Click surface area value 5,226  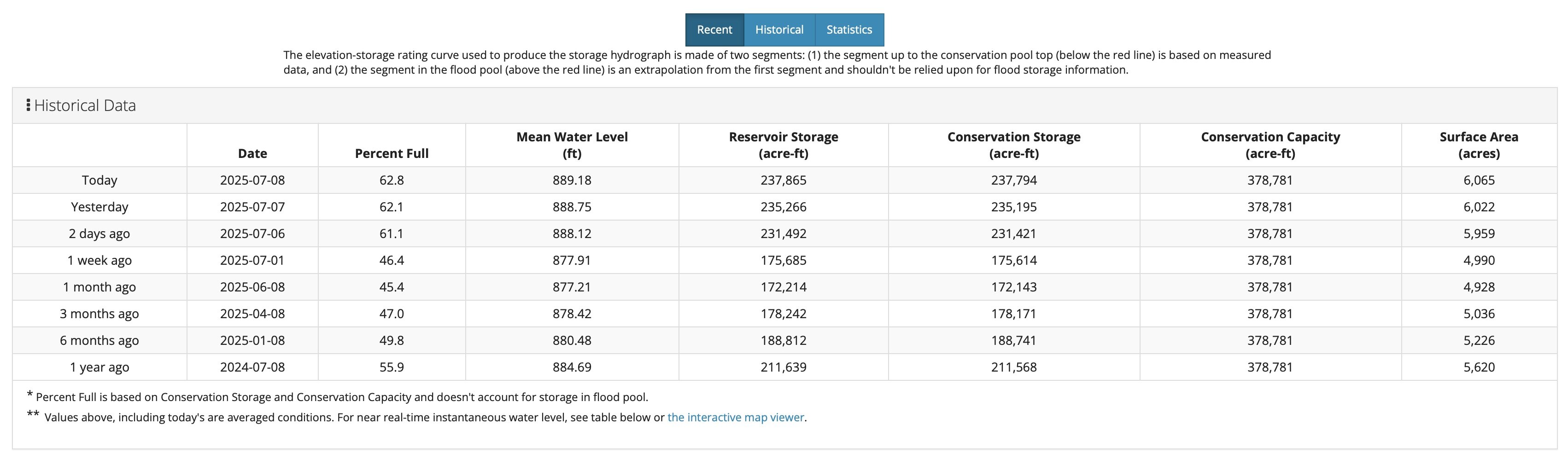click(x=1479, y=341)
